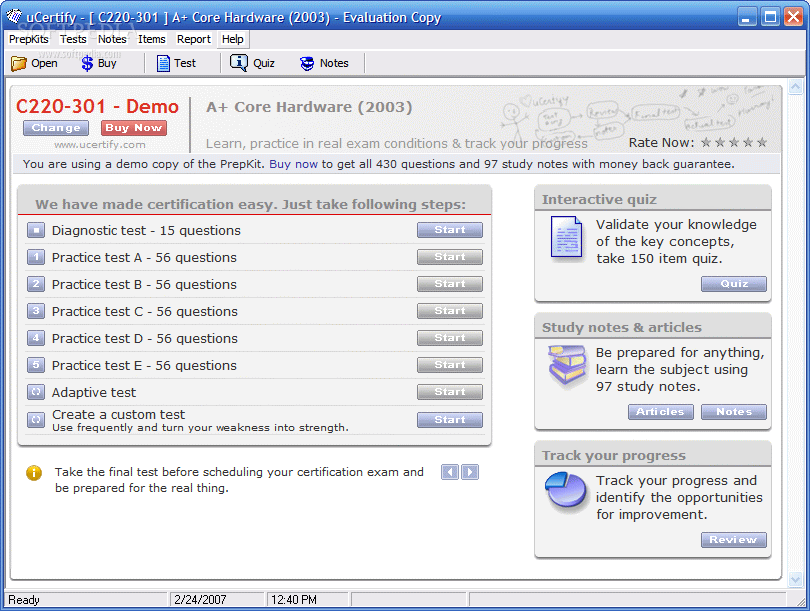Start the Diagnostic test

[x=450, y=230]
